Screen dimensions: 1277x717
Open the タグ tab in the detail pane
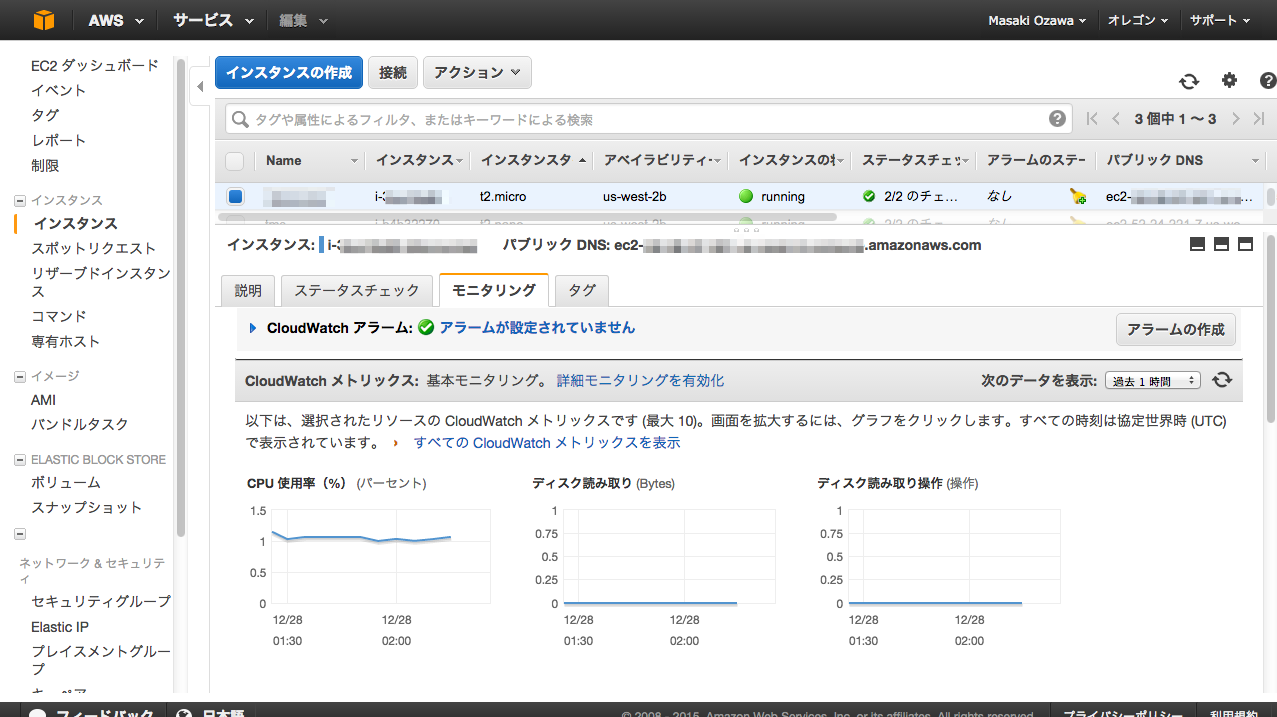(582, 290)
